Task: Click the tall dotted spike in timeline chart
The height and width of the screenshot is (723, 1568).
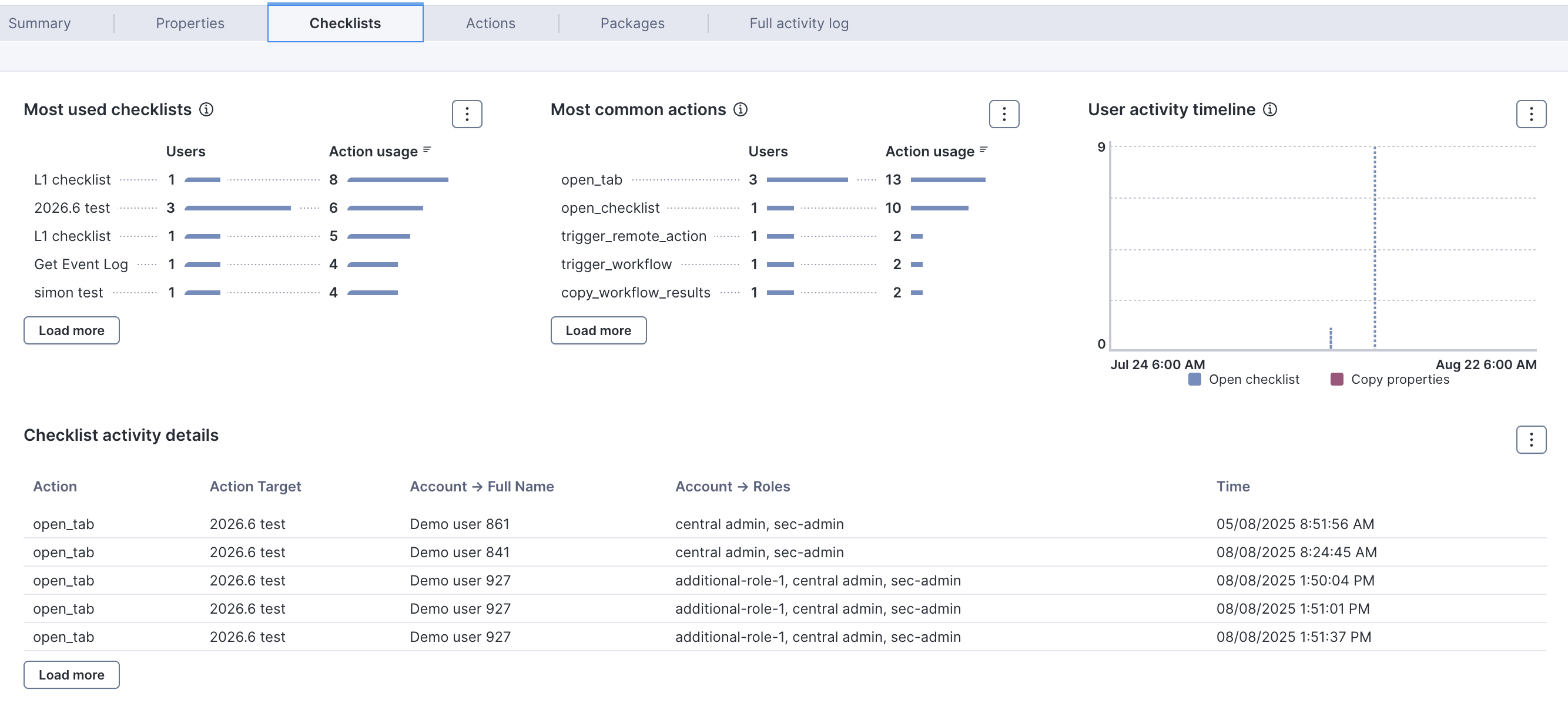Action: [1375, 243]
